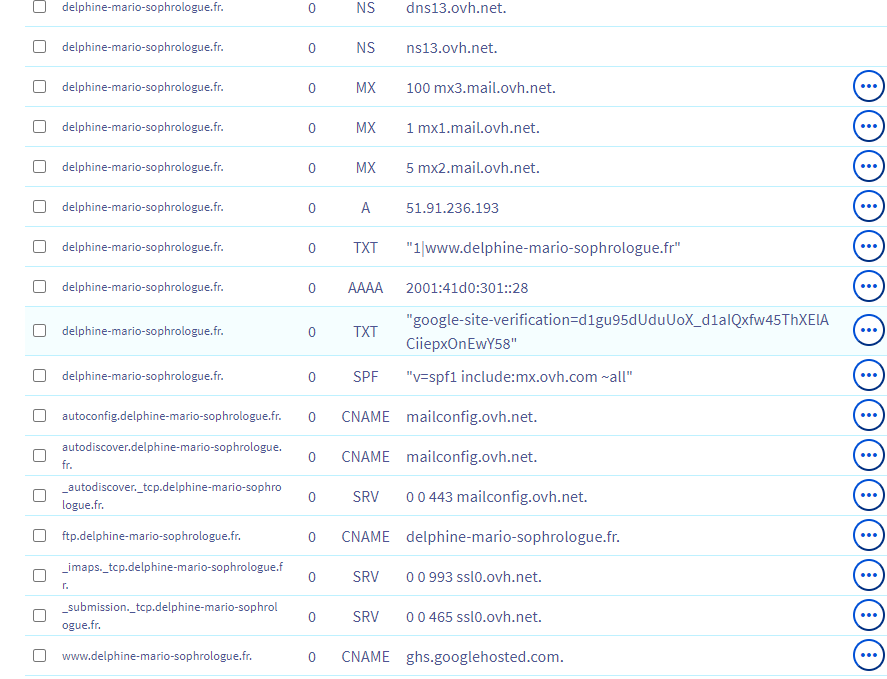Open actions menu for ghs.googlehosted.com CNAME record

[868, 656]
